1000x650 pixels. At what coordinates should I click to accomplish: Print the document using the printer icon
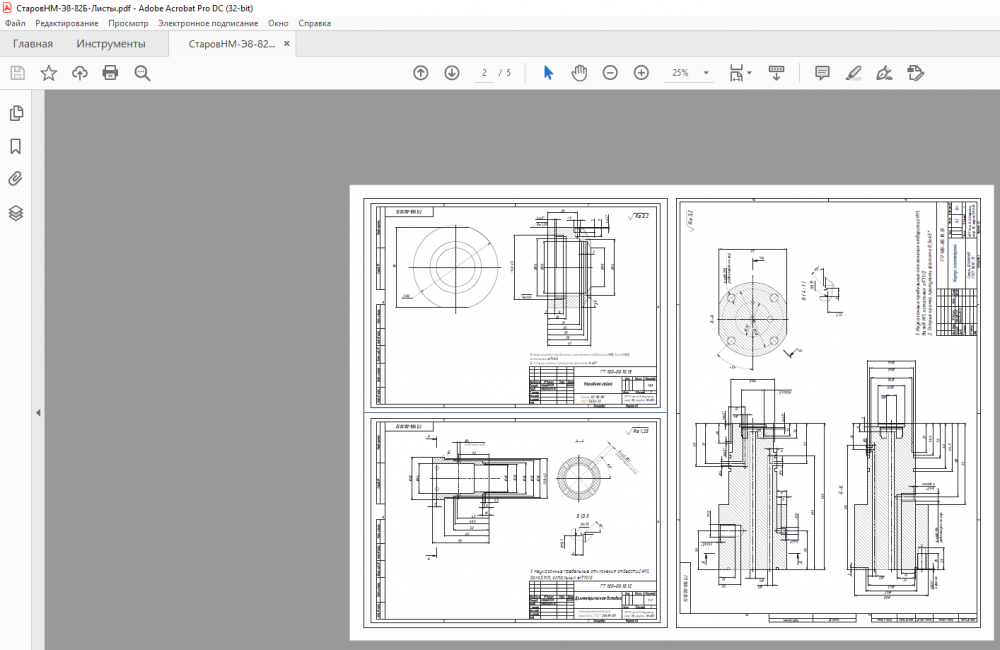tap(110, 73)
